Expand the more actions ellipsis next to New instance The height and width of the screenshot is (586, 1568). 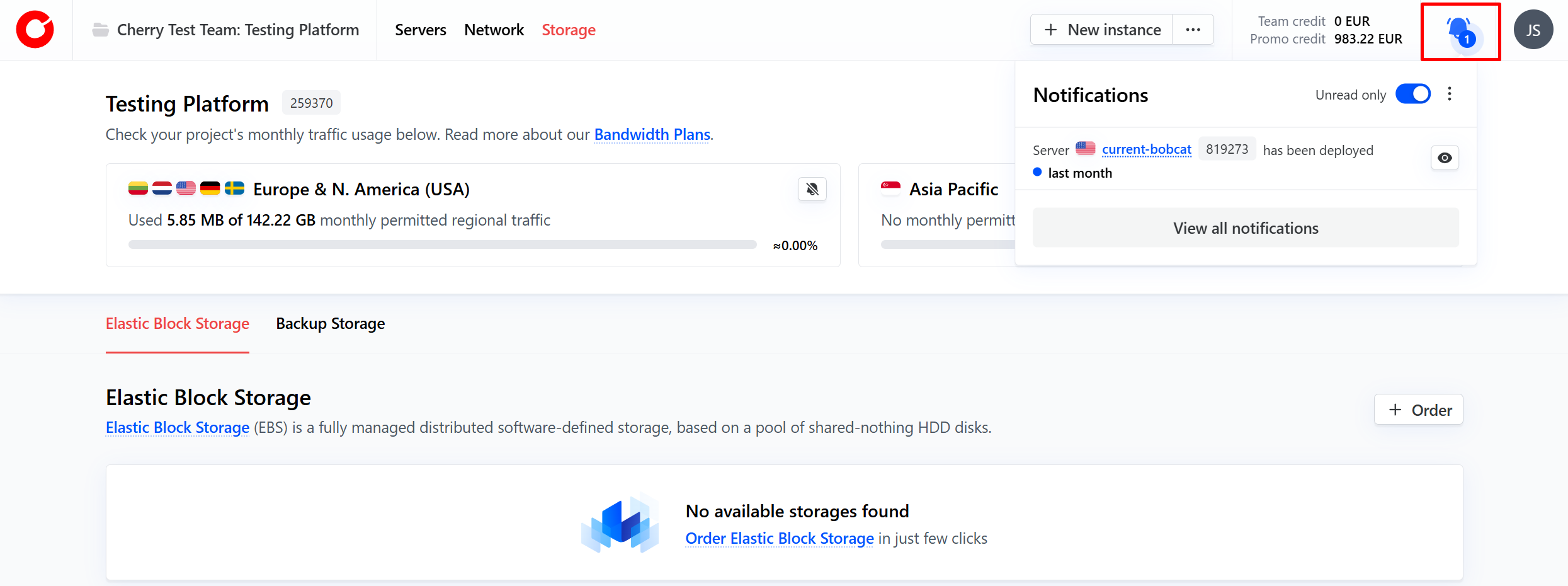[x=1193, y=30]
